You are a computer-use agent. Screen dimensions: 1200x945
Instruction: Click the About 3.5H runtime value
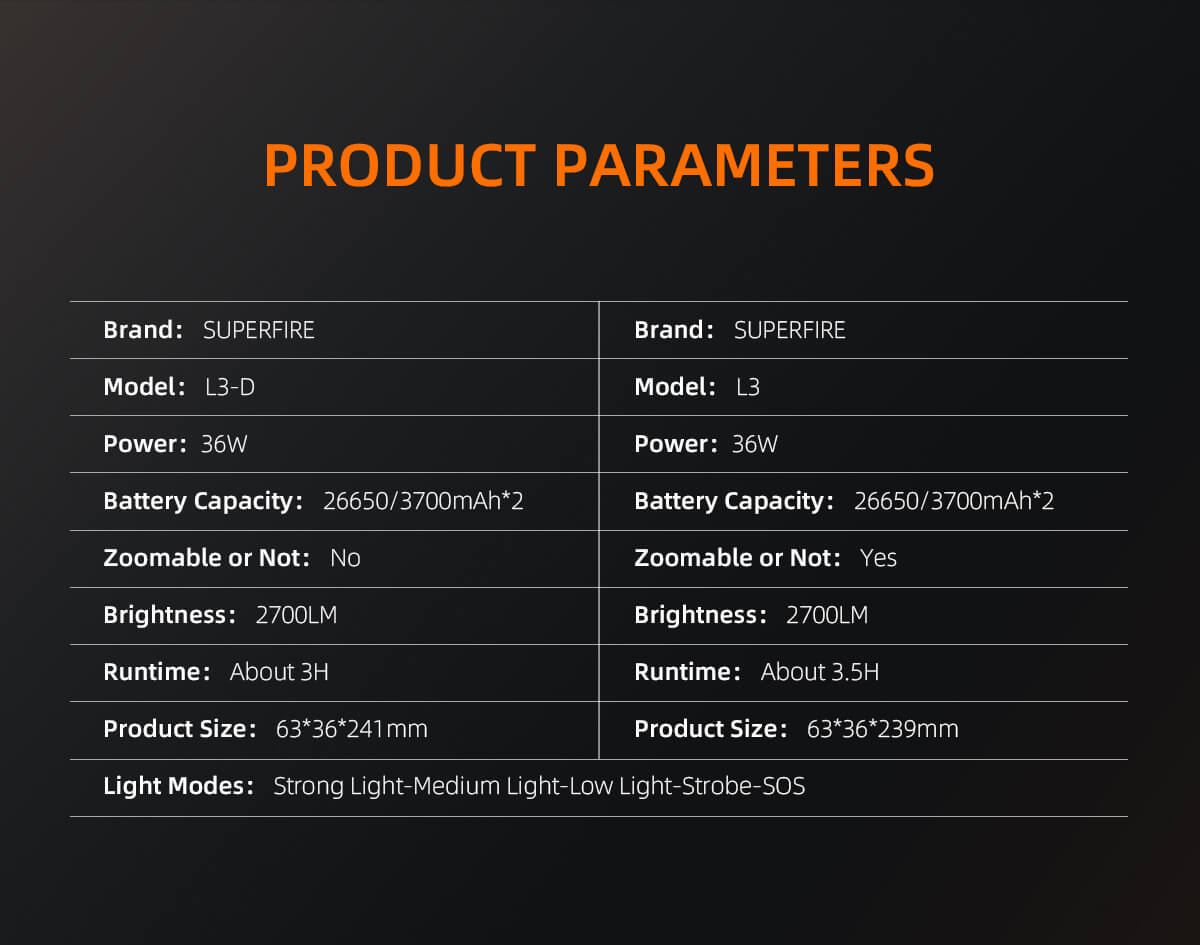click(819, 672)
